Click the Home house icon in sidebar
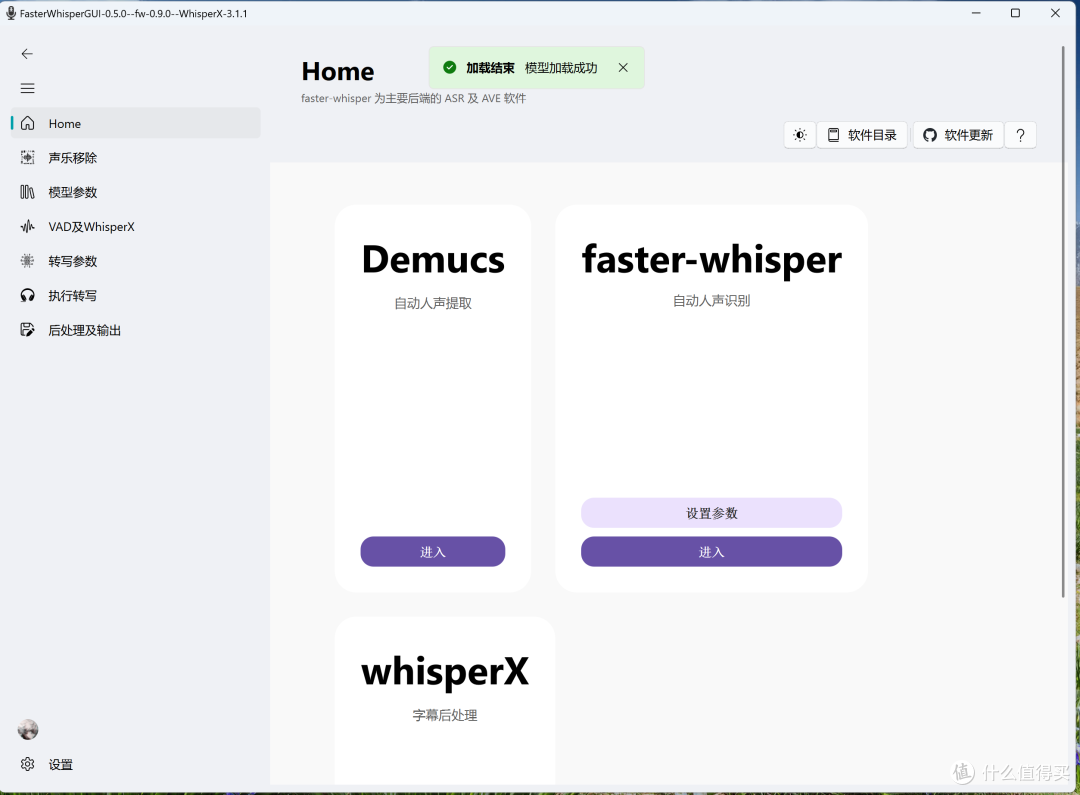Viewport: 1080px width, 795px height. [28, 123]
